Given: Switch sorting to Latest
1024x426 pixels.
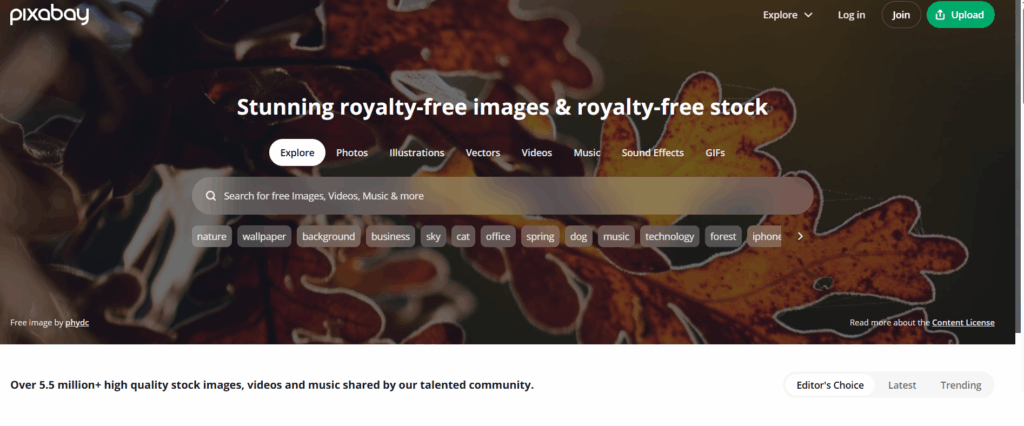Looking at the screenshot, I should (902, 385).
